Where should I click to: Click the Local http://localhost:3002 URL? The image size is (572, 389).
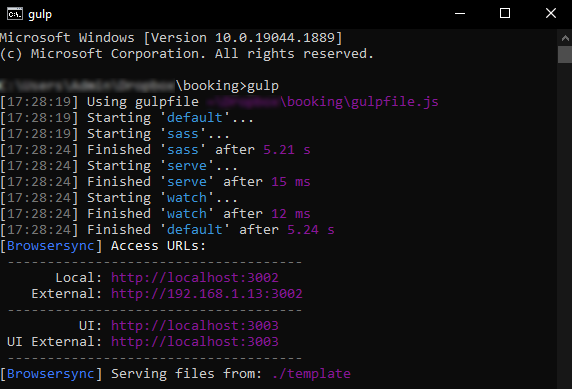(x=195, y=278)
